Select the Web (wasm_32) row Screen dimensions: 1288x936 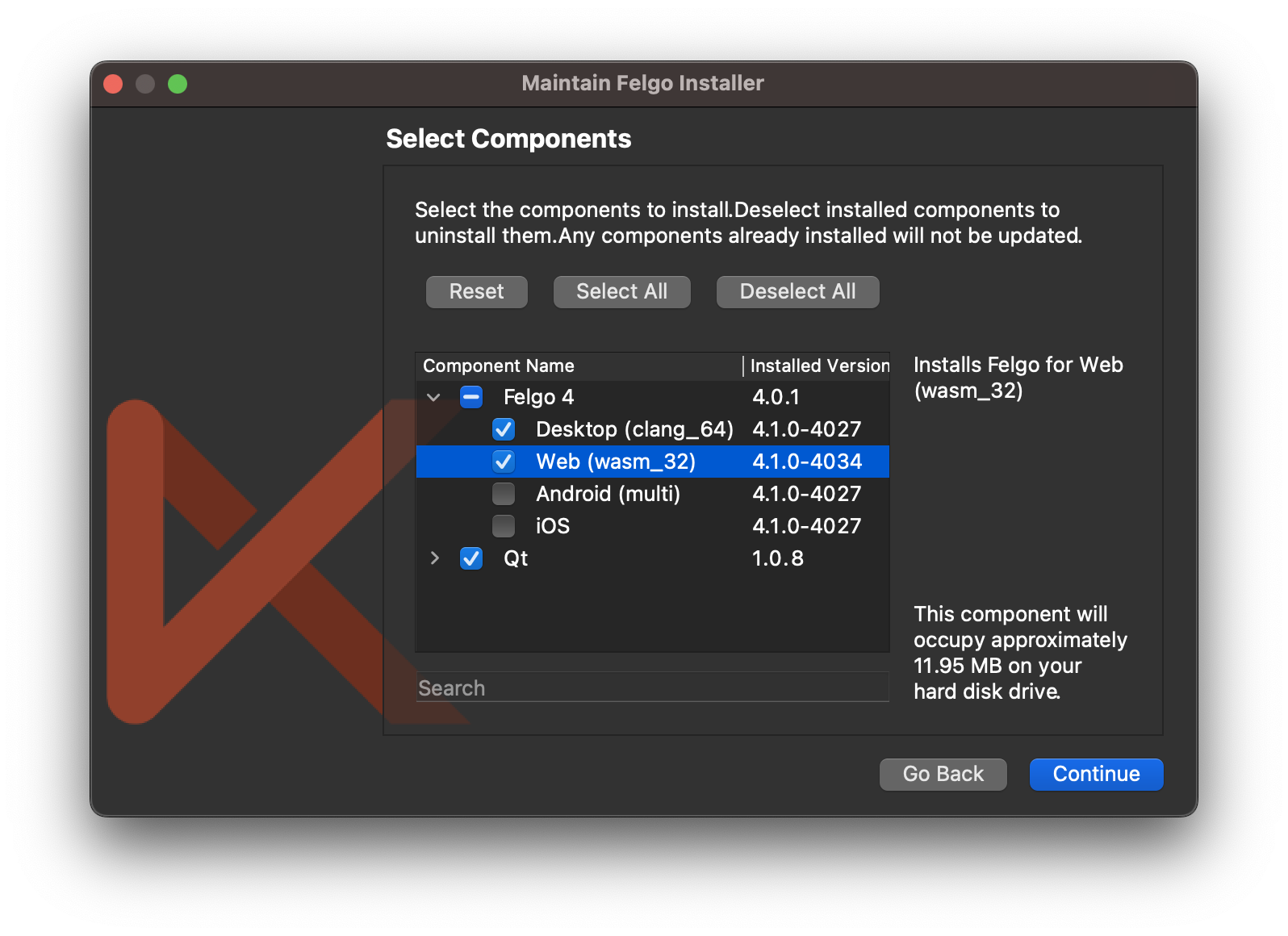(x=652, y=462)
